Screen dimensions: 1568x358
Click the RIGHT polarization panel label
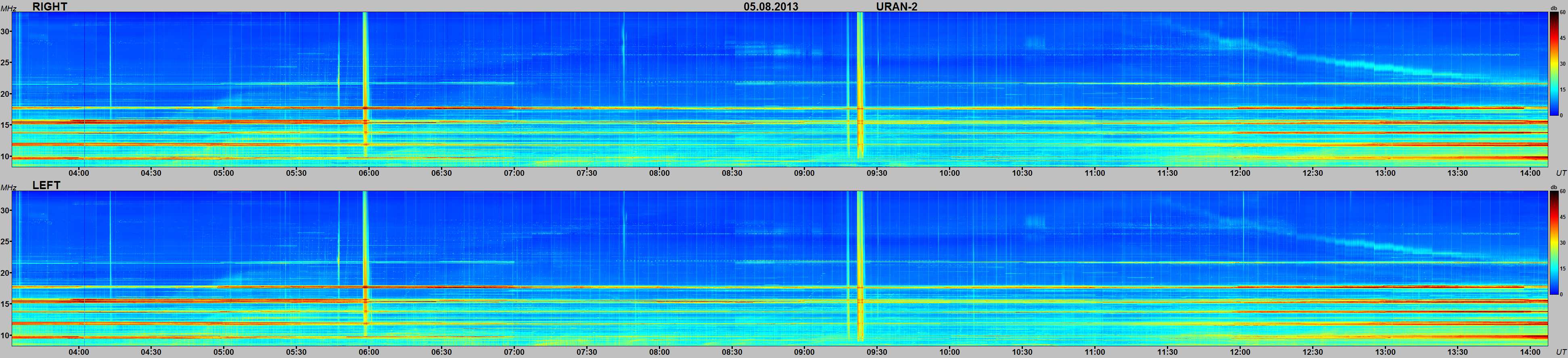point(49,6)
